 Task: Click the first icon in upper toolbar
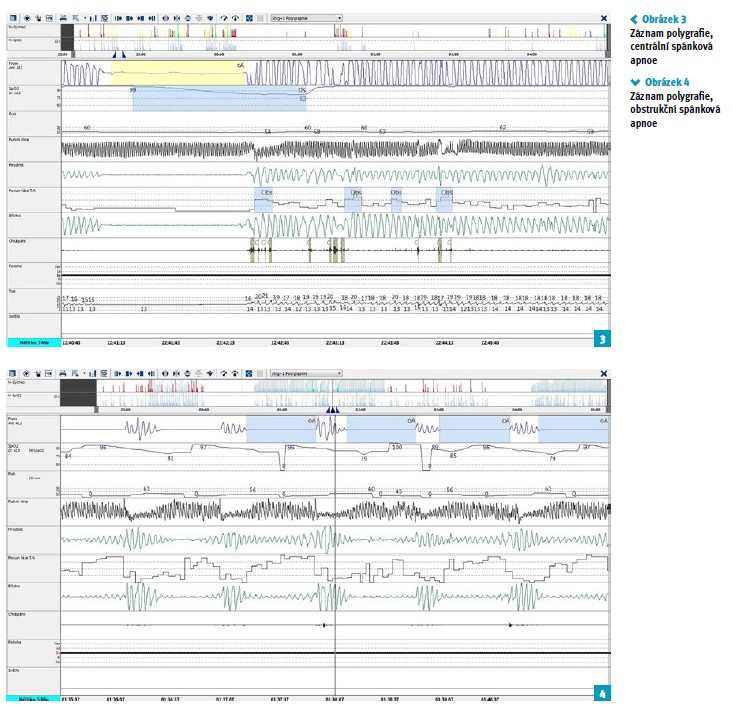point(11,18)
